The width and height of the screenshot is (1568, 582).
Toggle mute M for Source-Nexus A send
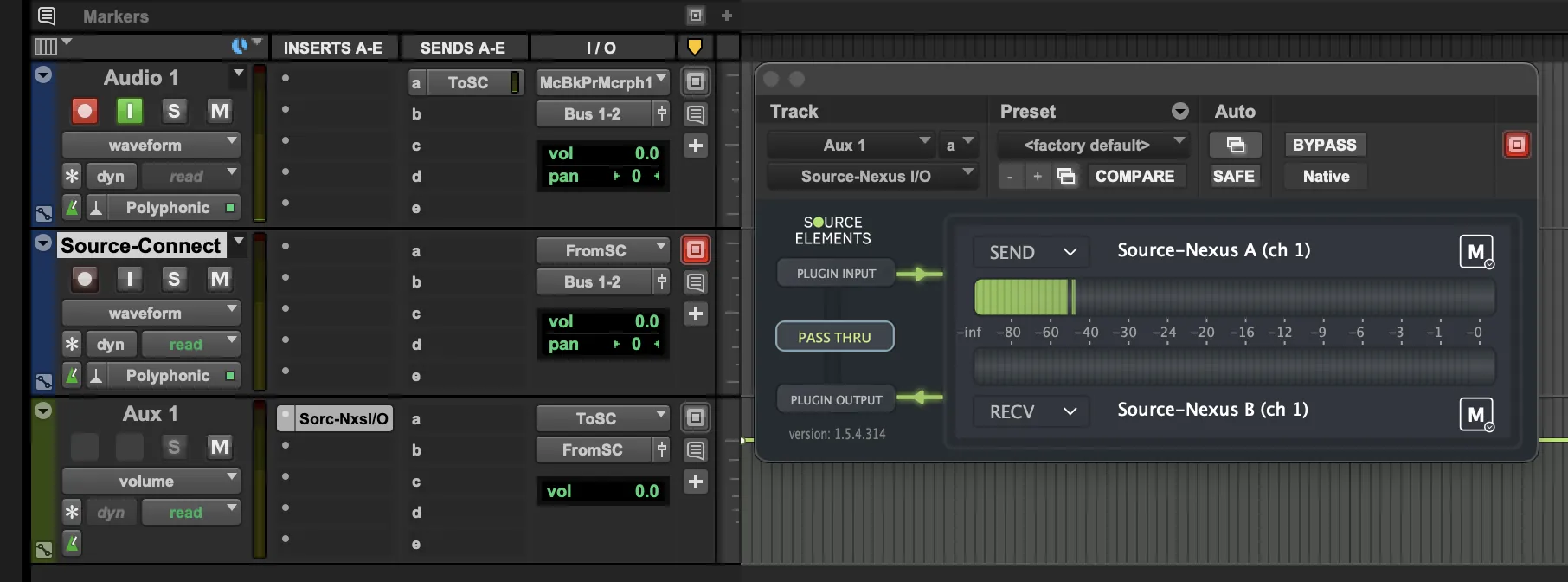click(x=1476, y=252)
